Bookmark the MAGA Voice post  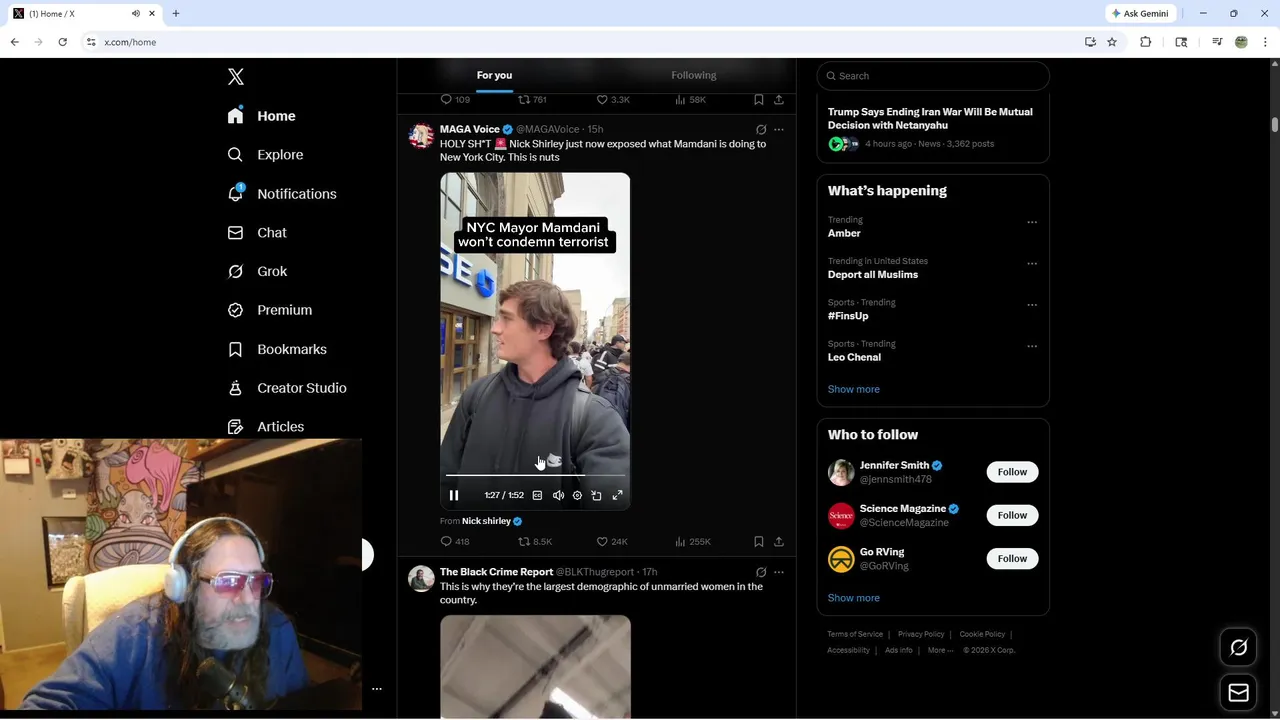pos(759,542)
